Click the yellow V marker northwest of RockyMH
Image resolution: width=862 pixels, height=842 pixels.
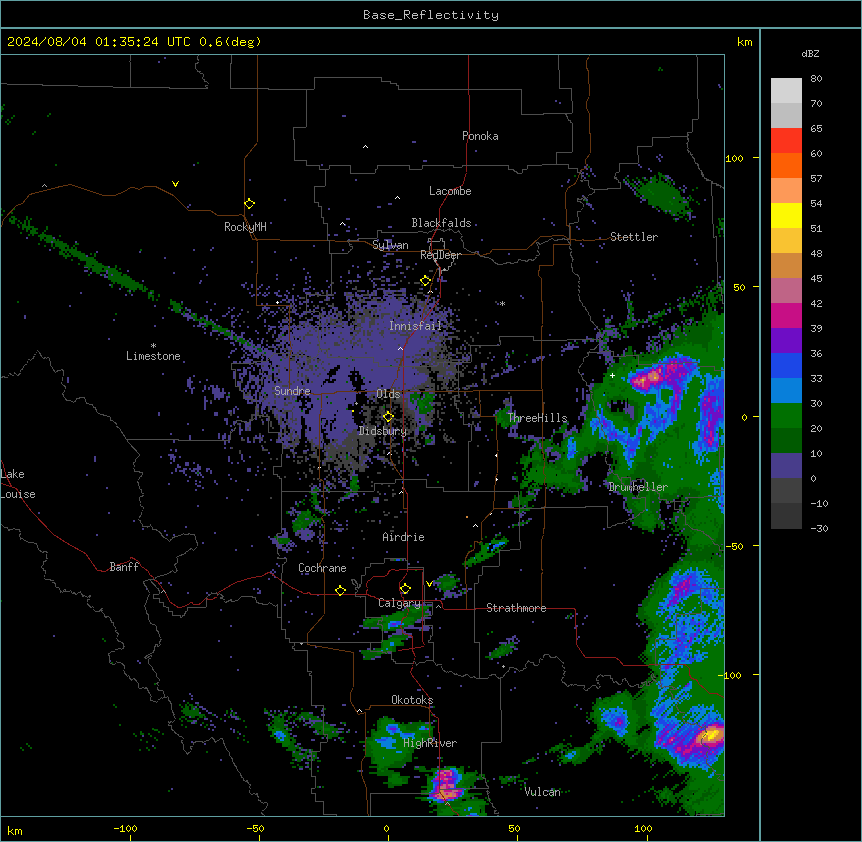(175, 184)
